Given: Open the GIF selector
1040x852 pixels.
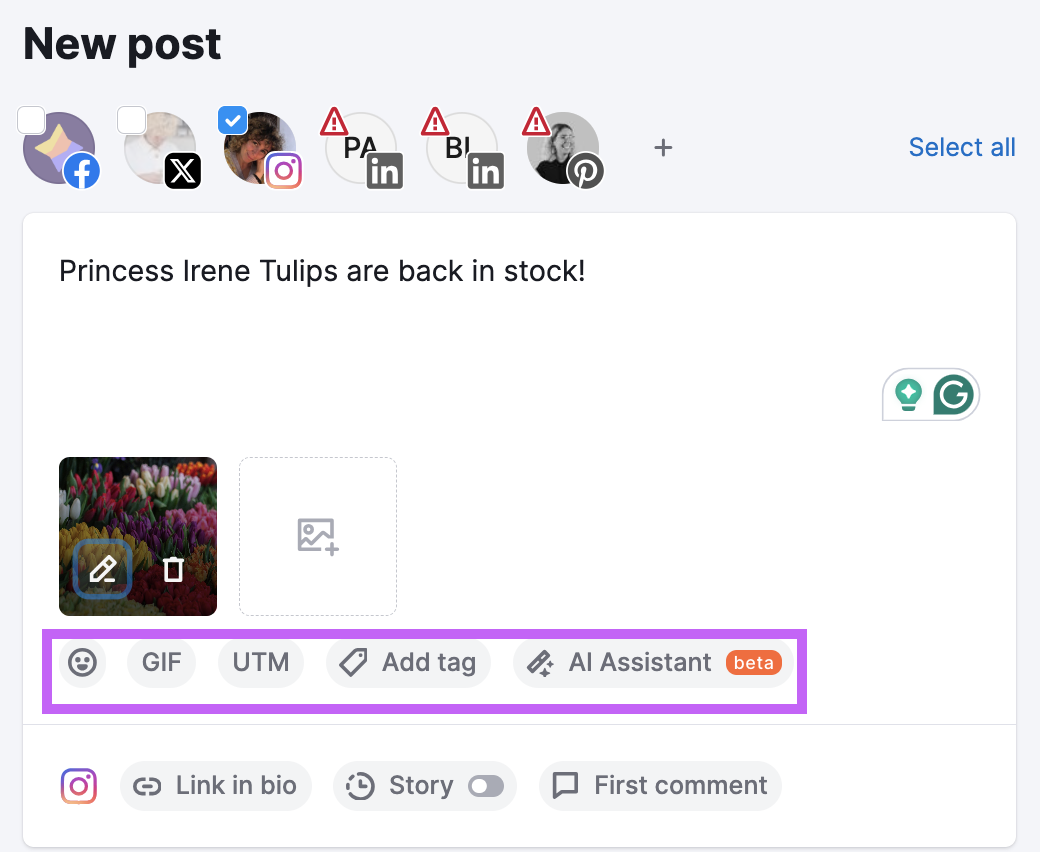Looking at the screenshot, I should (161, 662).
